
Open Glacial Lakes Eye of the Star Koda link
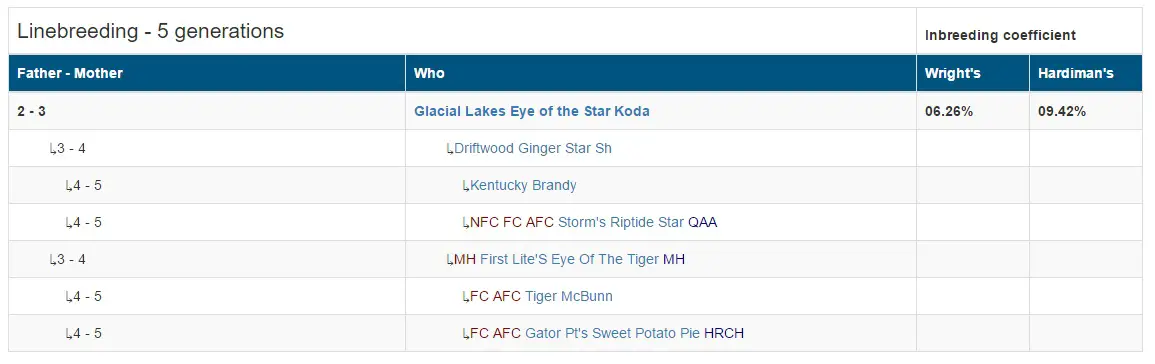tap(532, 112)
